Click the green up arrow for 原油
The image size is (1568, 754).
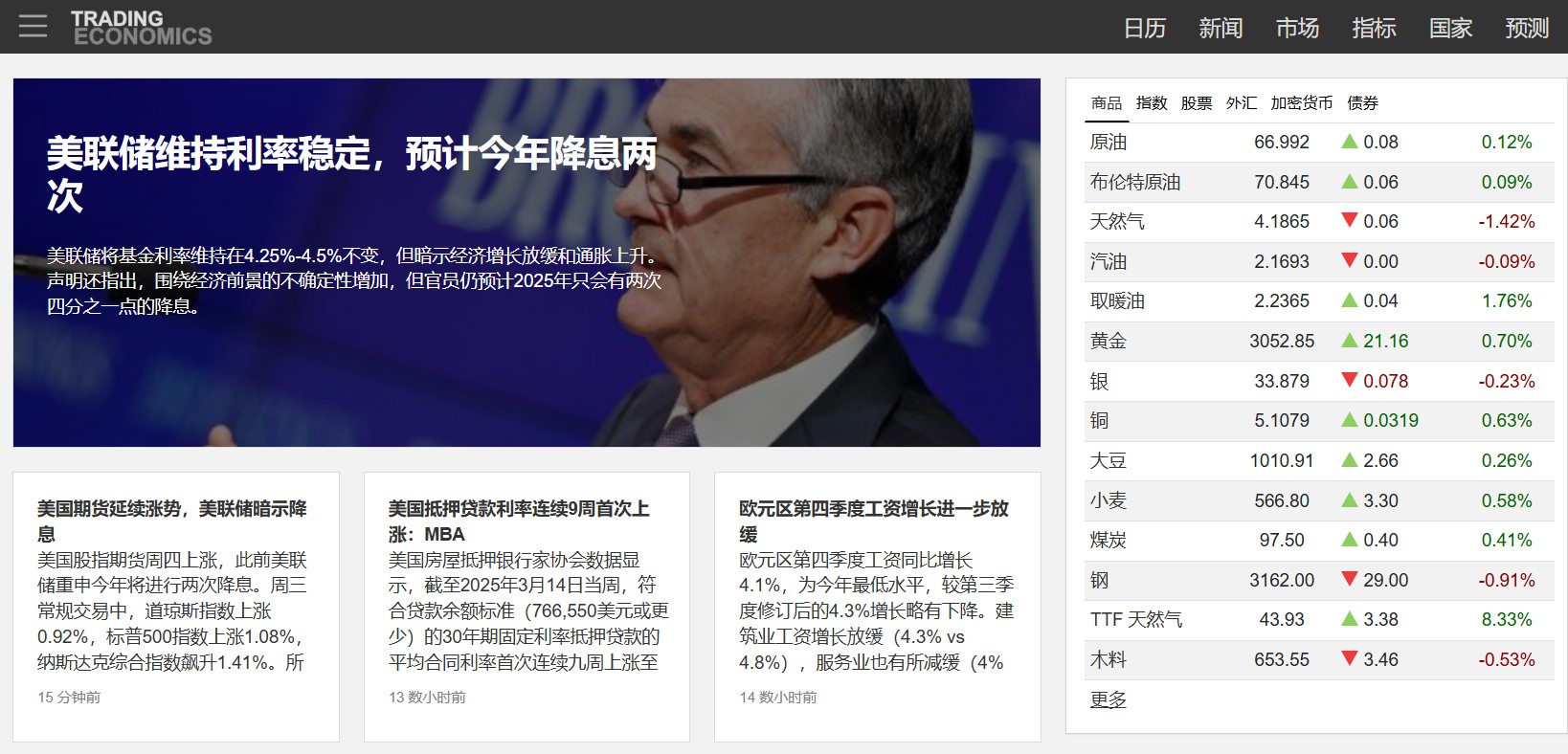click(x=1350, y=141)
